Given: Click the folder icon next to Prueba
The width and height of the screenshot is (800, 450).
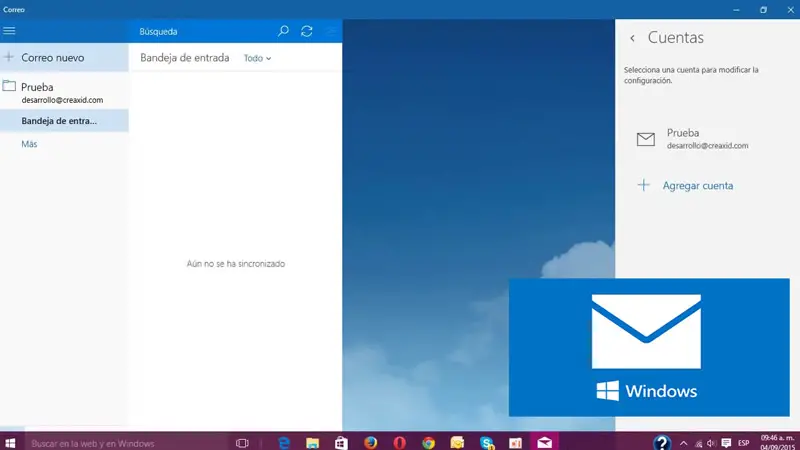Looking at the screenshot, I should pyautogui.click(x=9, y=86).
